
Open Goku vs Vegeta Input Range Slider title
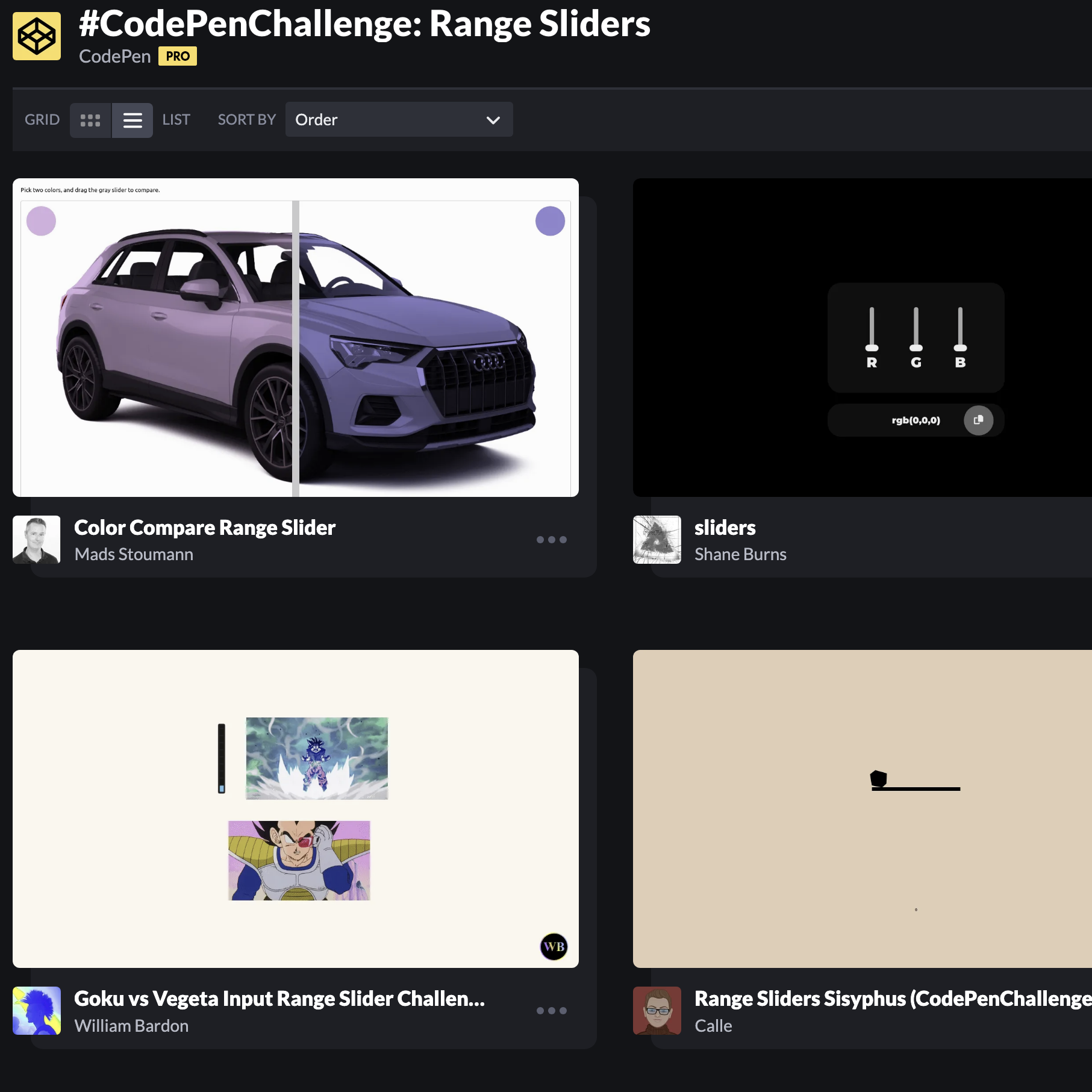coord(279,999)
